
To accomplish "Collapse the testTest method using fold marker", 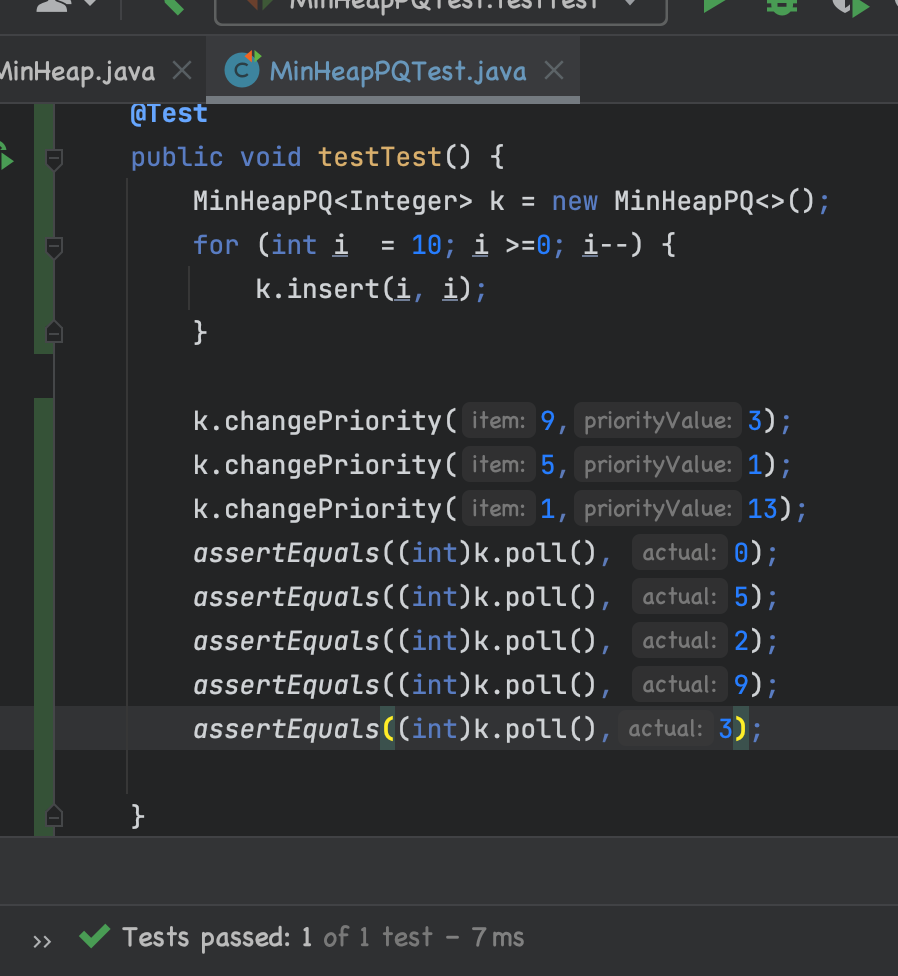I will pos(54,158).
